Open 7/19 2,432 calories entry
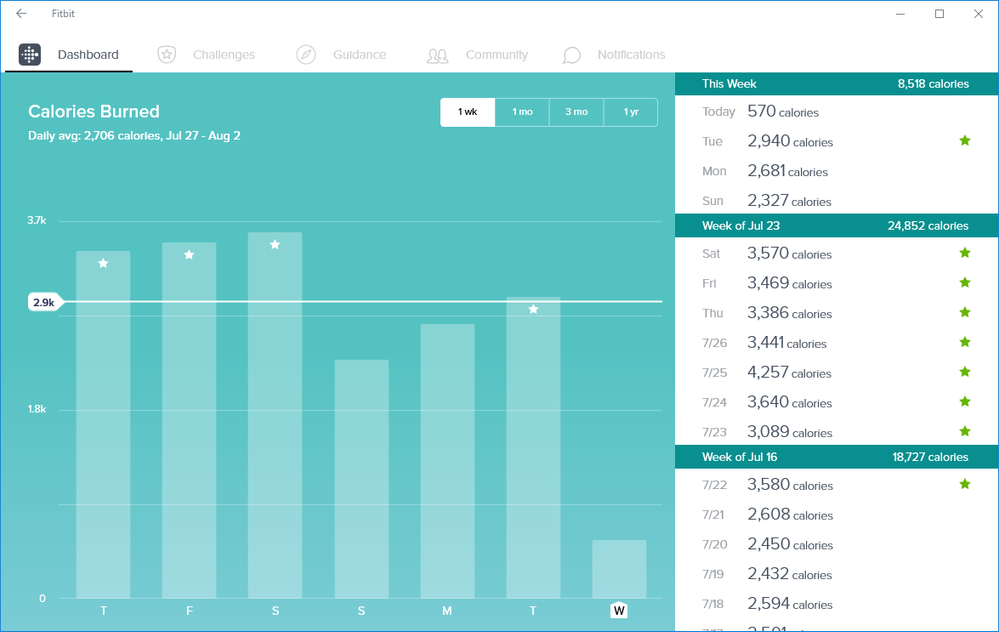Image resolution: width=999 pixels, height=632 pixels. click(837, 574)
